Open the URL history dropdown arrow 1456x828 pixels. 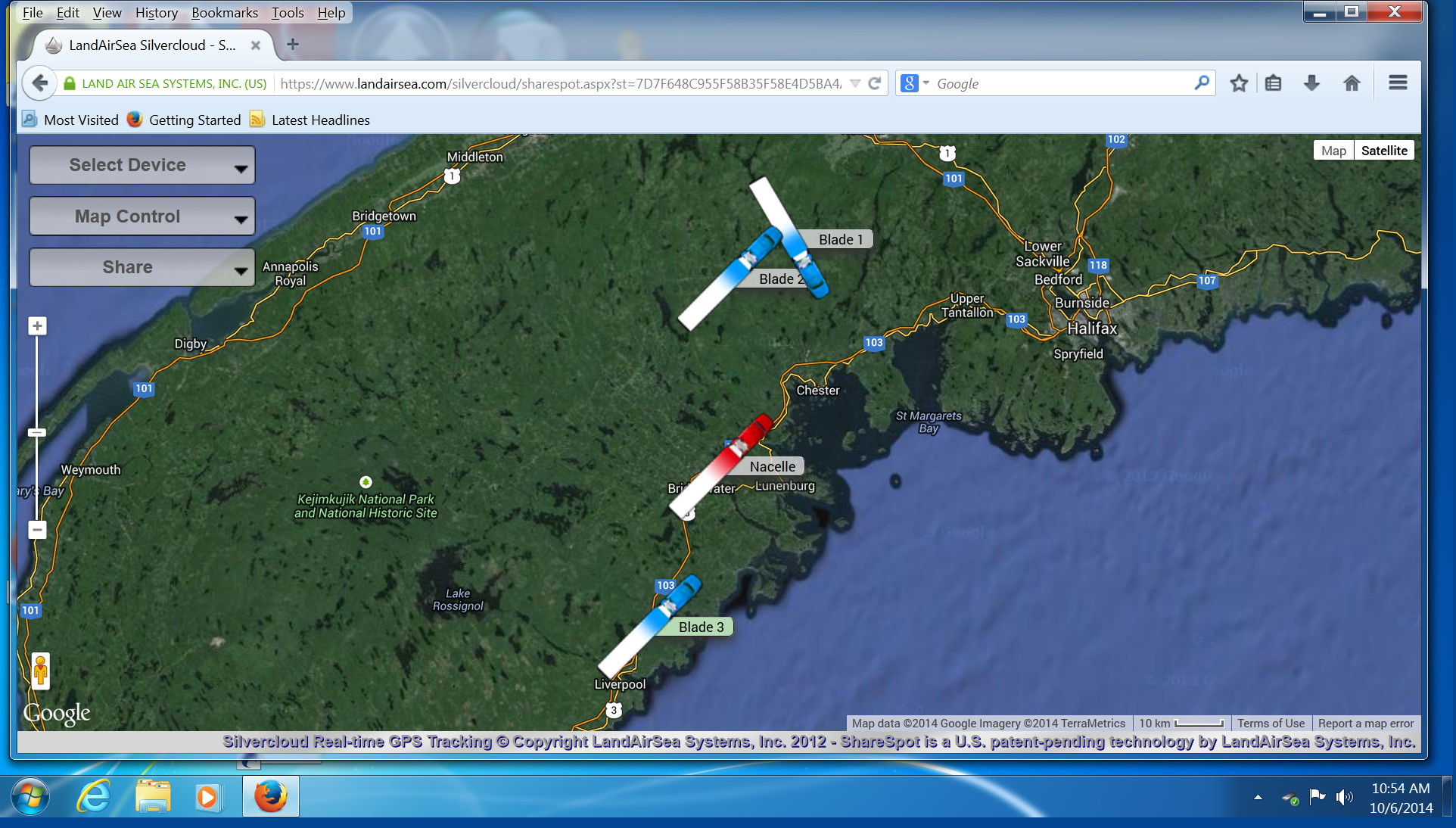click(855, 83)
